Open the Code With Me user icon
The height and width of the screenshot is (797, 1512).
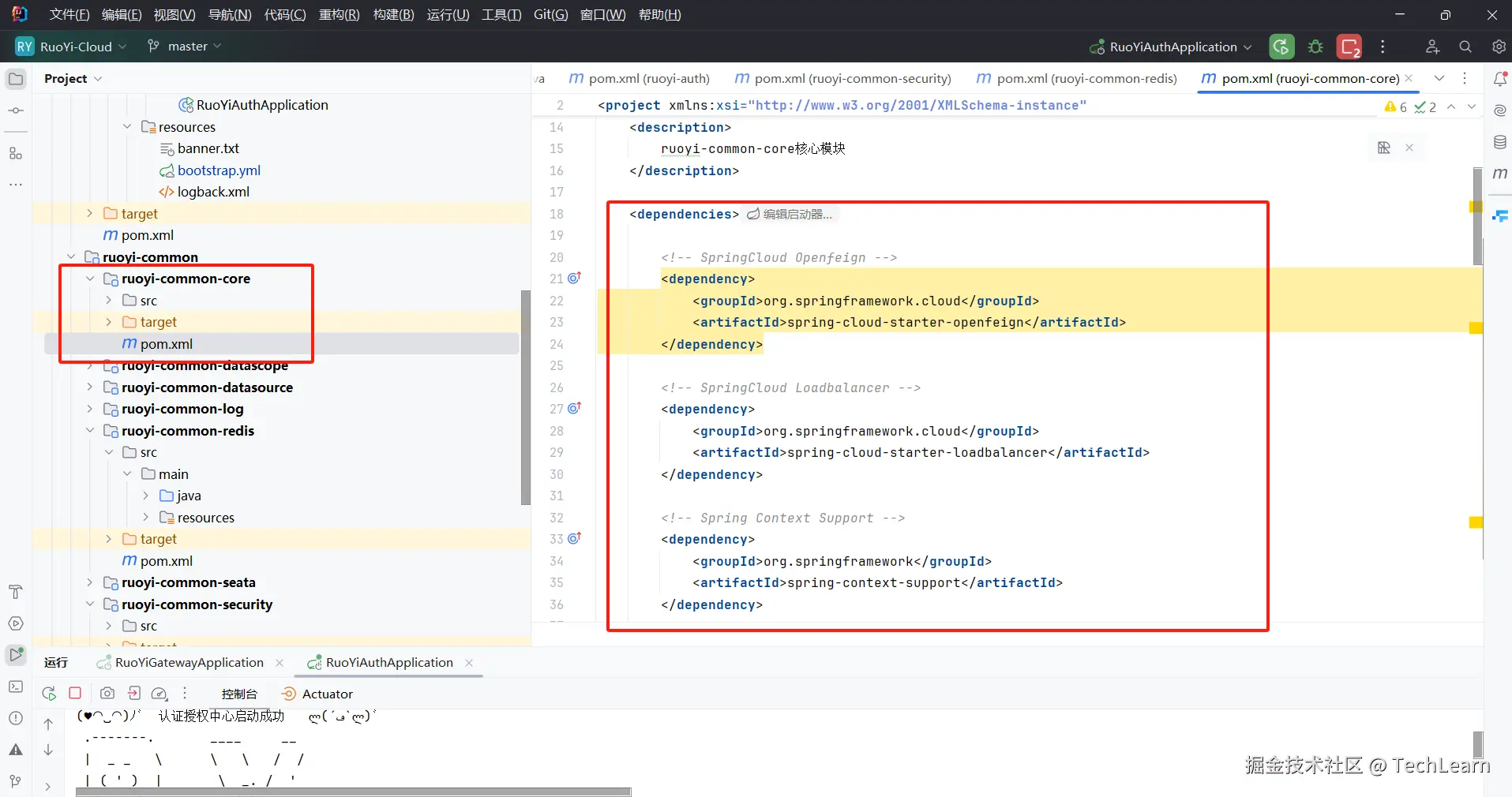(x=1432, y=47)
